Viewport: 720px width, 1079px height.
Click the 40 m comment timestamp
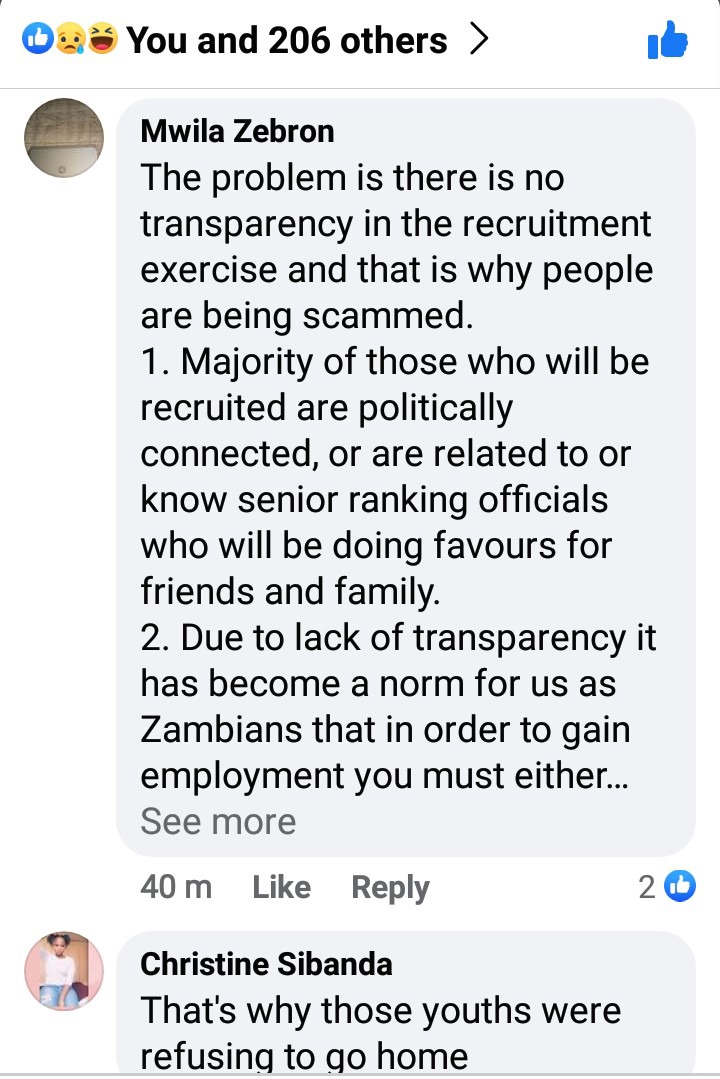coord(176,886)
